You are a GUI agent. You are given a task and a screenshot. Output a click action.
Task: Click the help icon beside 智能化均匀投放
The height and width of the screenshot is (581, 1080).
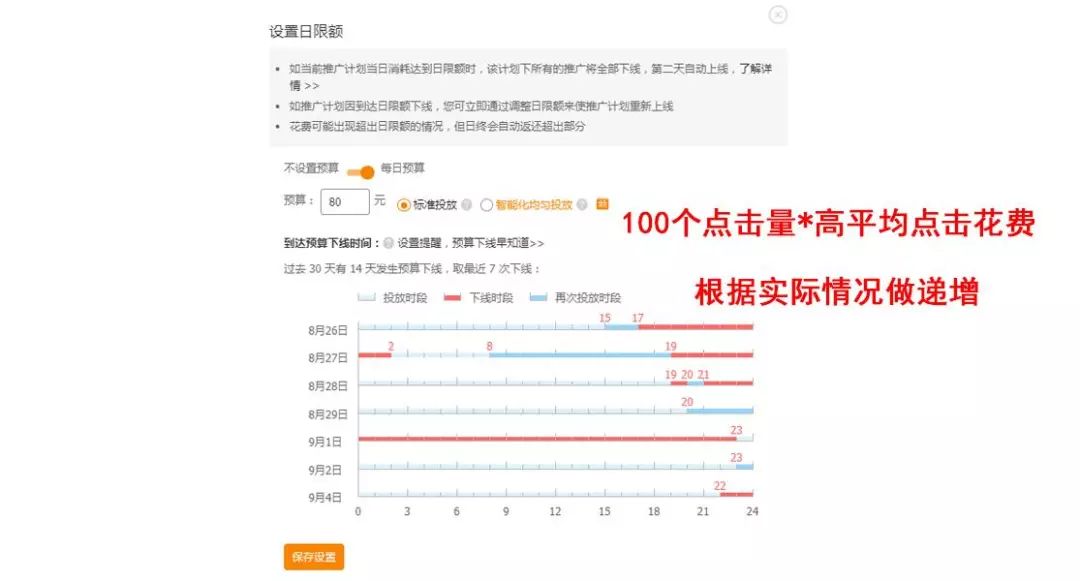(x=582, y=204)
